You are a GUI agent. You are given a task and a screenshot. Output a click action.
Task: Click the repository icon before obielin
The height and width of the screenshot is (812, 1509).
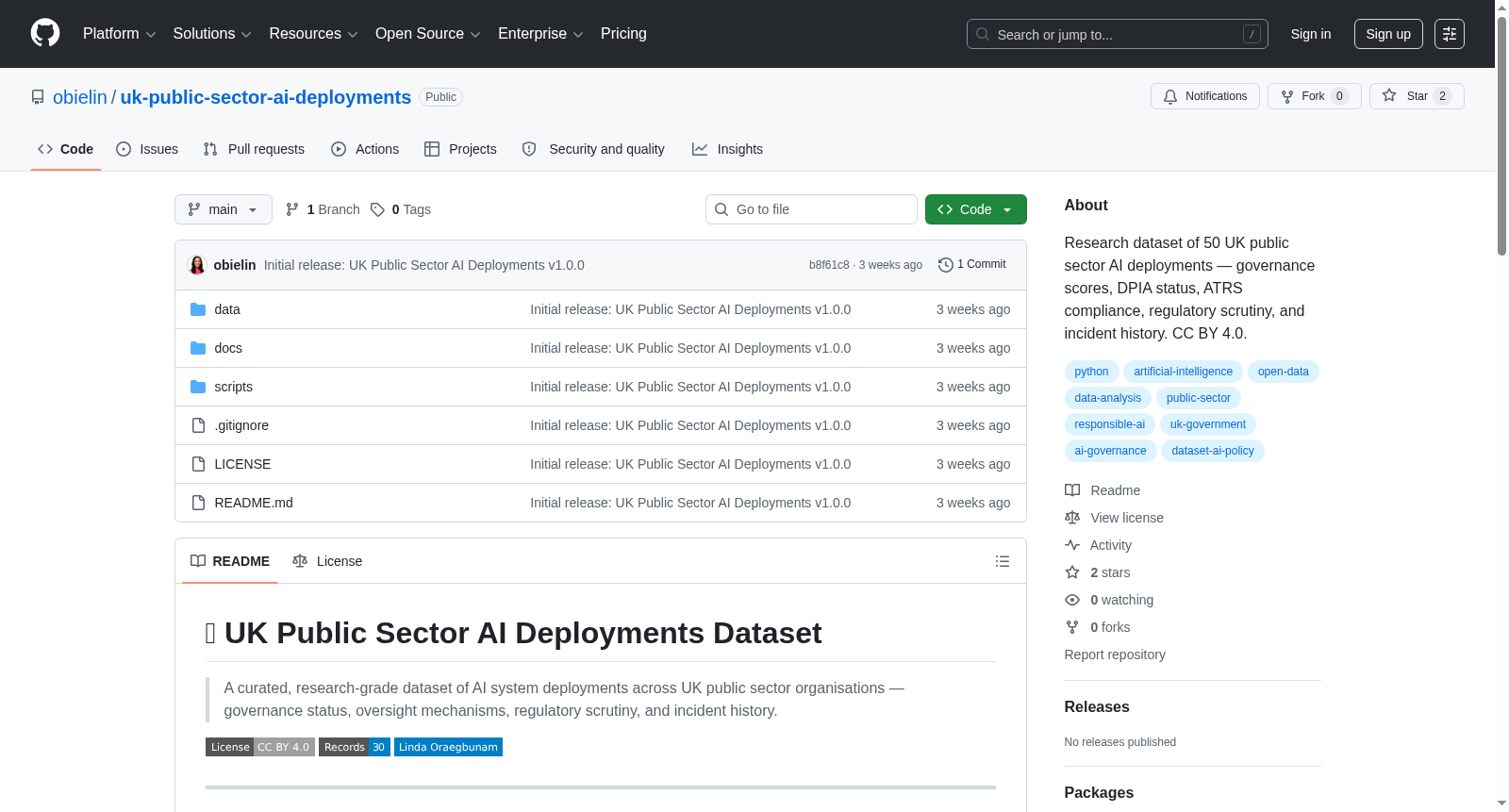(38, 97)
